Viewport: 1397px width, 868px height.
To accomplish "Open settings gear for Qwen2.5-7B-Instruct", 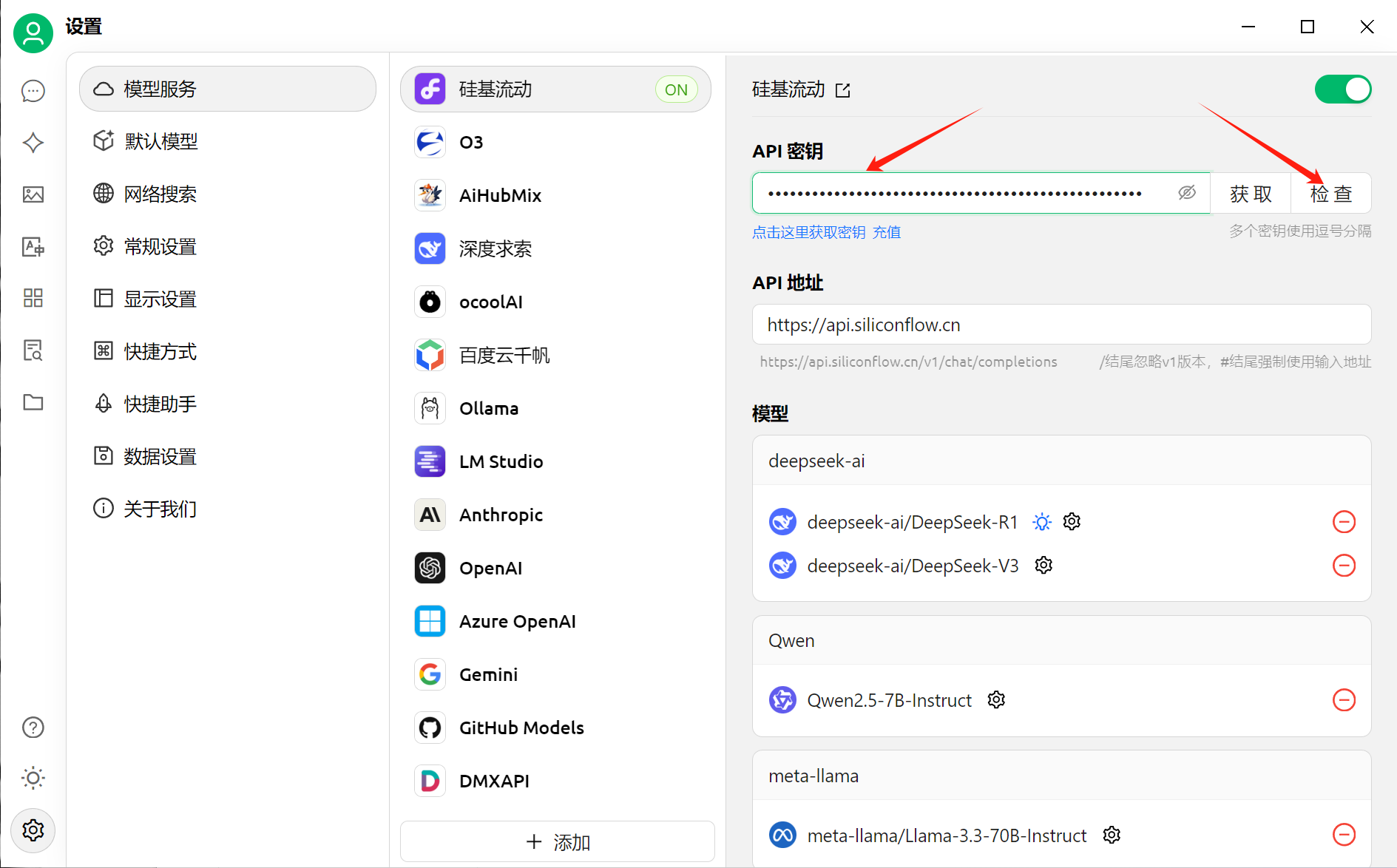I will click(x=996, y=699).
